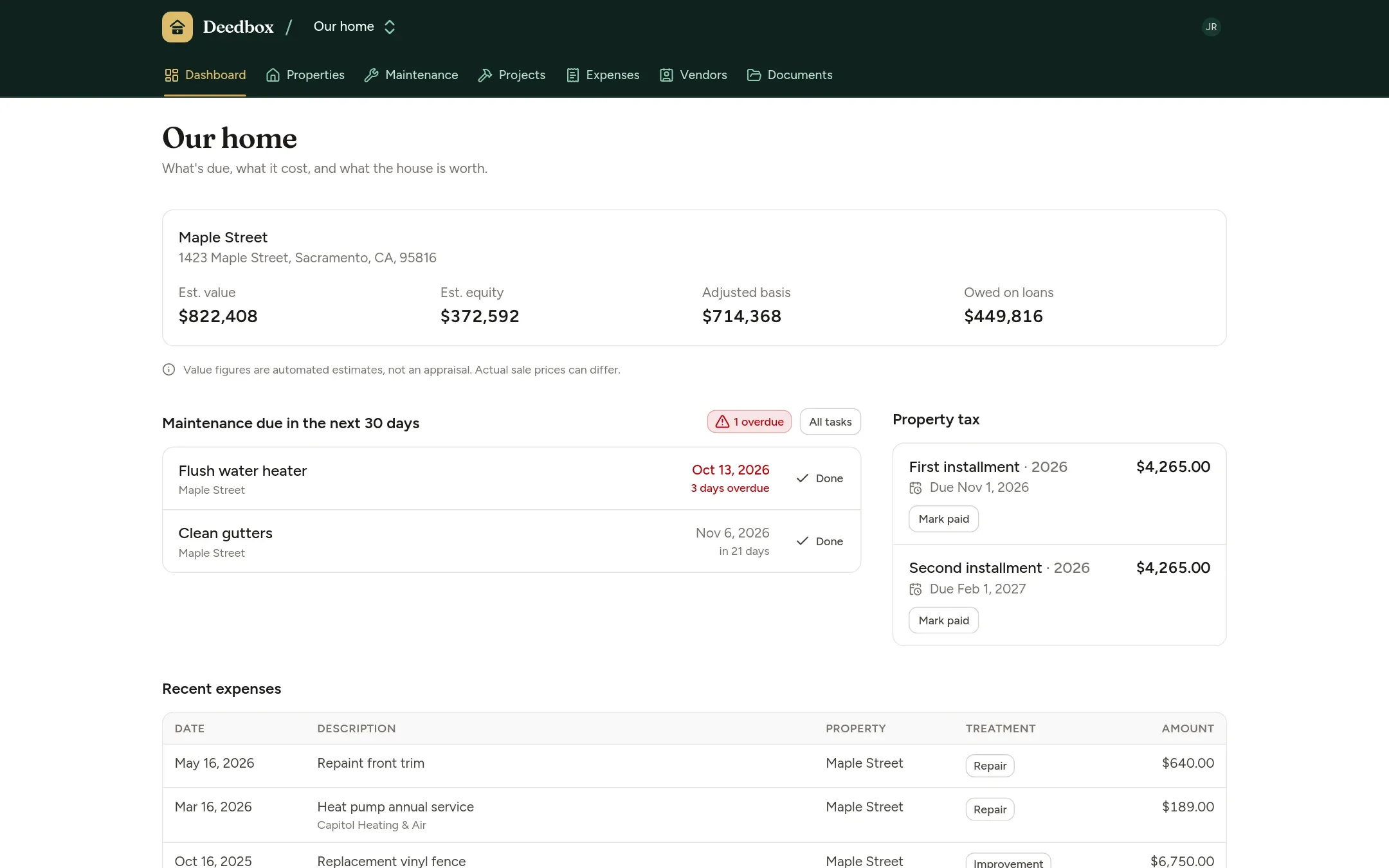Click the JR user avatar
Image resolution: width=1389 pixels, height=868 pixels.
(1211, 27)
